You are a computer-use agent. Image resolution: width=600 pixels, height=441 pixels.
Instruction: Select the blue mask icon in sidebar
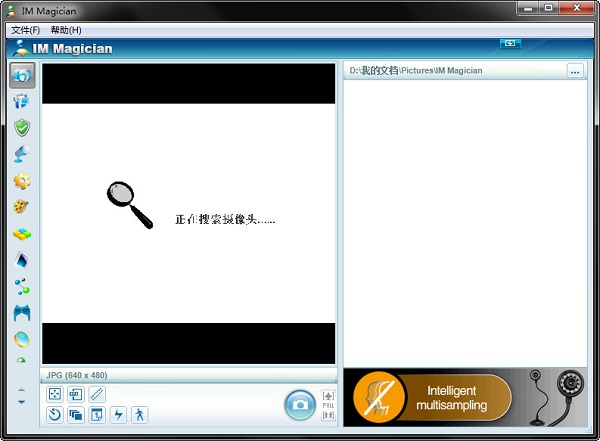pos(22,313)
